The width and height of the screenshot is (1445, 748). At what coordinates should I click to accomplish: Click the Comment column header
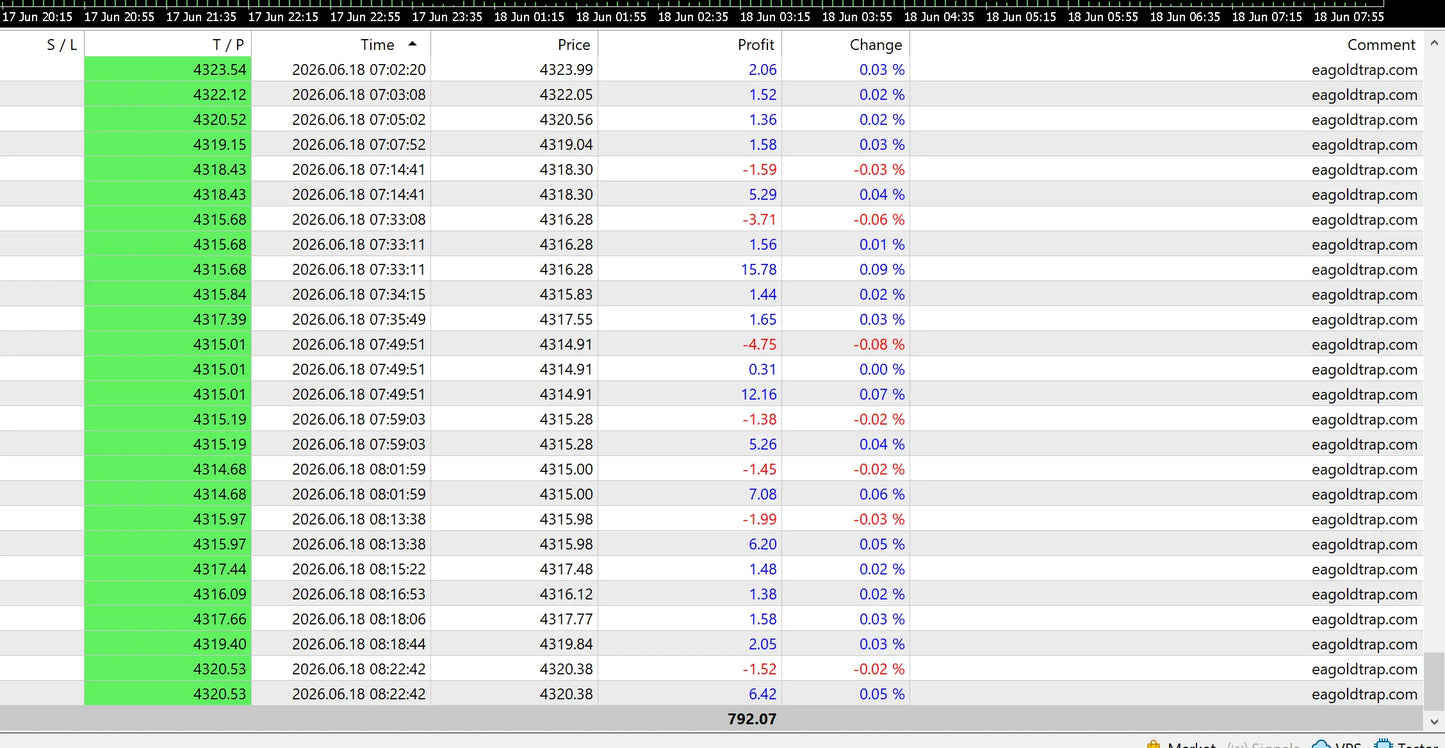pyautogui.click(x=1166, y=44)
